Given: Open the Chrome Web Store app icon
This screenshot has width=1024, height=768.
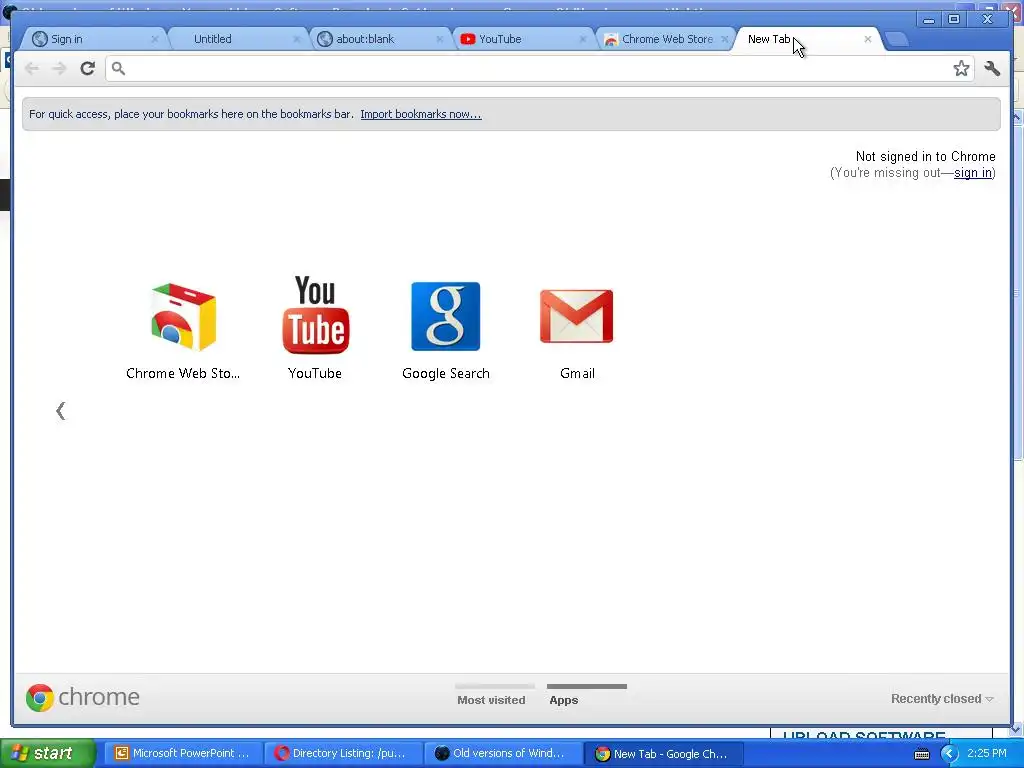Looking at the screenshot, I should point(184,317).
